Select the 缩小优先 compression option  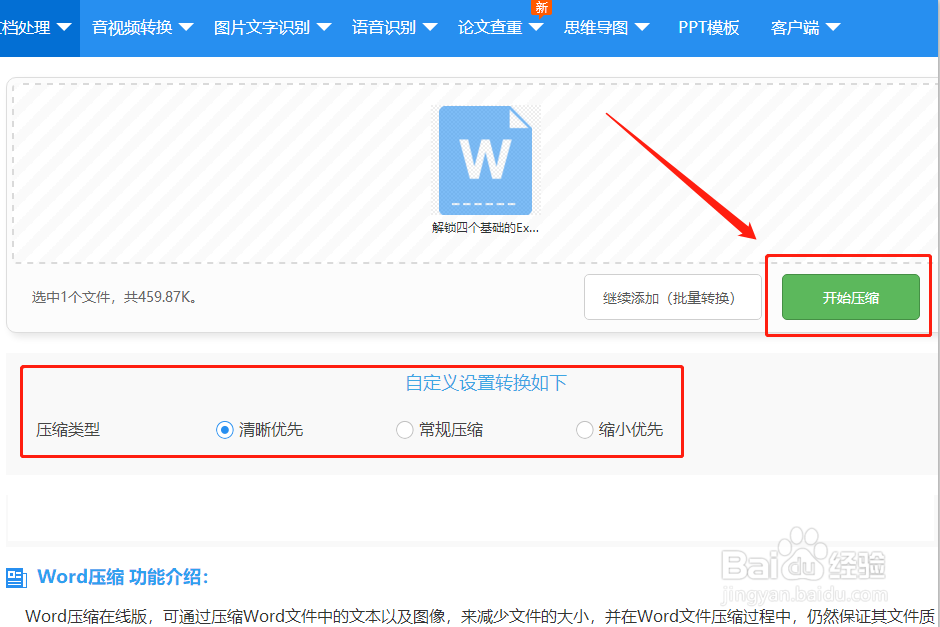click(584, 429)
